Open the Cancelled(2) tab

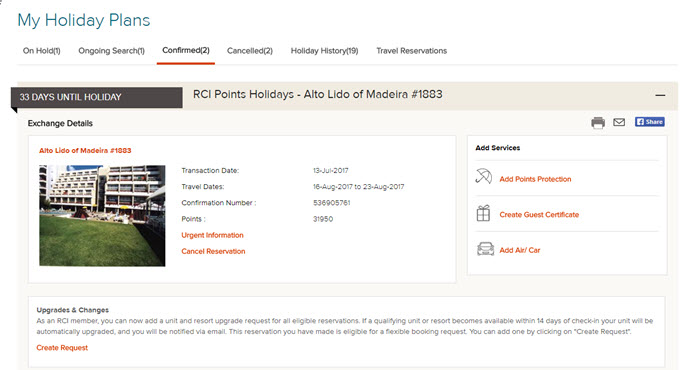pyautogui.click(x=250, y=51)
